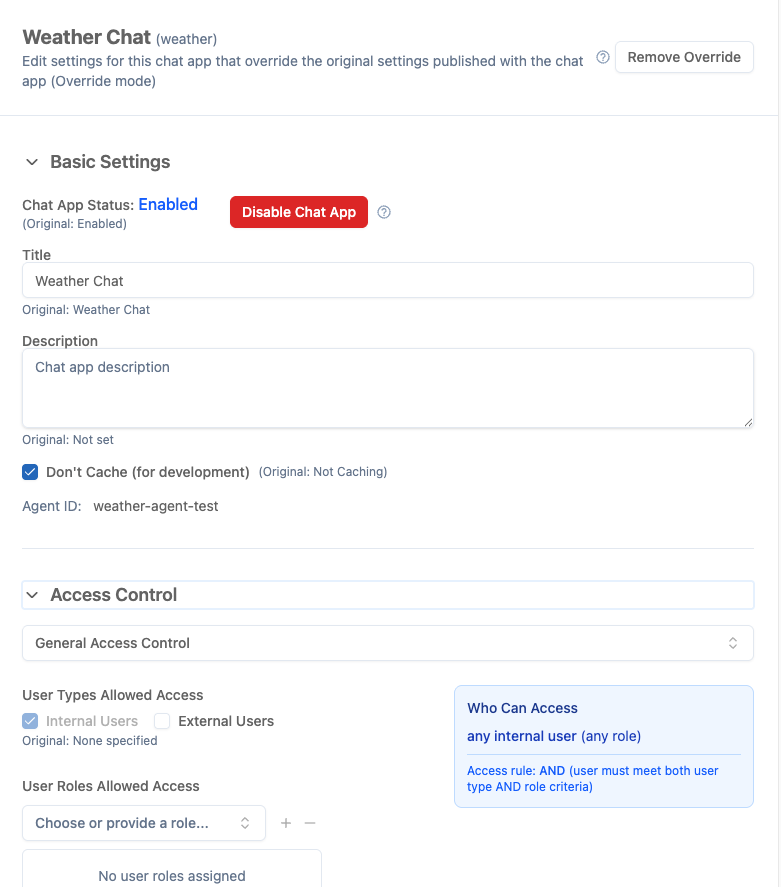Enable the External Users checkbox

(x=162, y=720)
